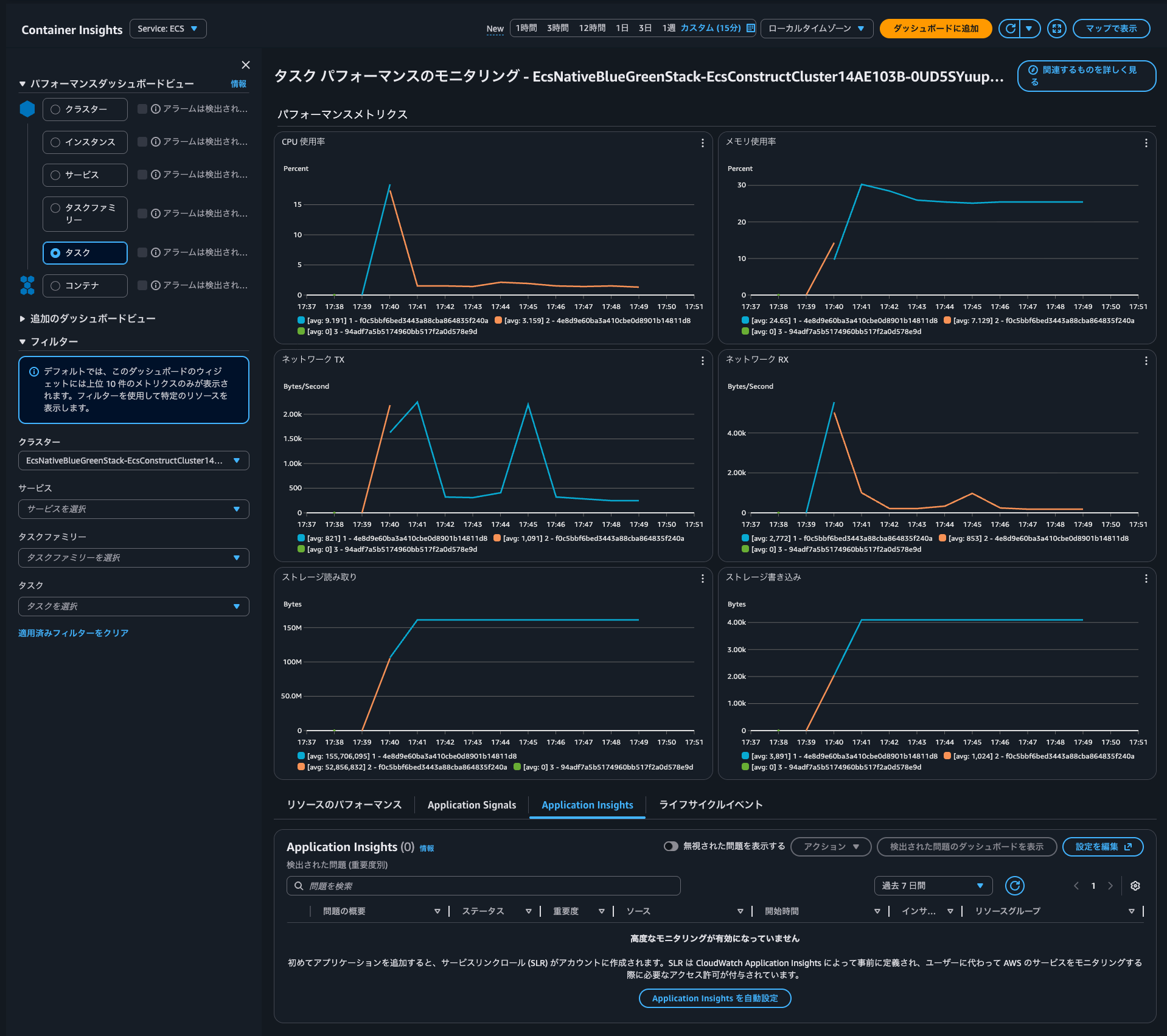Open the calendar date picker icon
Viewport: 1167px width, 1036px height.
751,28
